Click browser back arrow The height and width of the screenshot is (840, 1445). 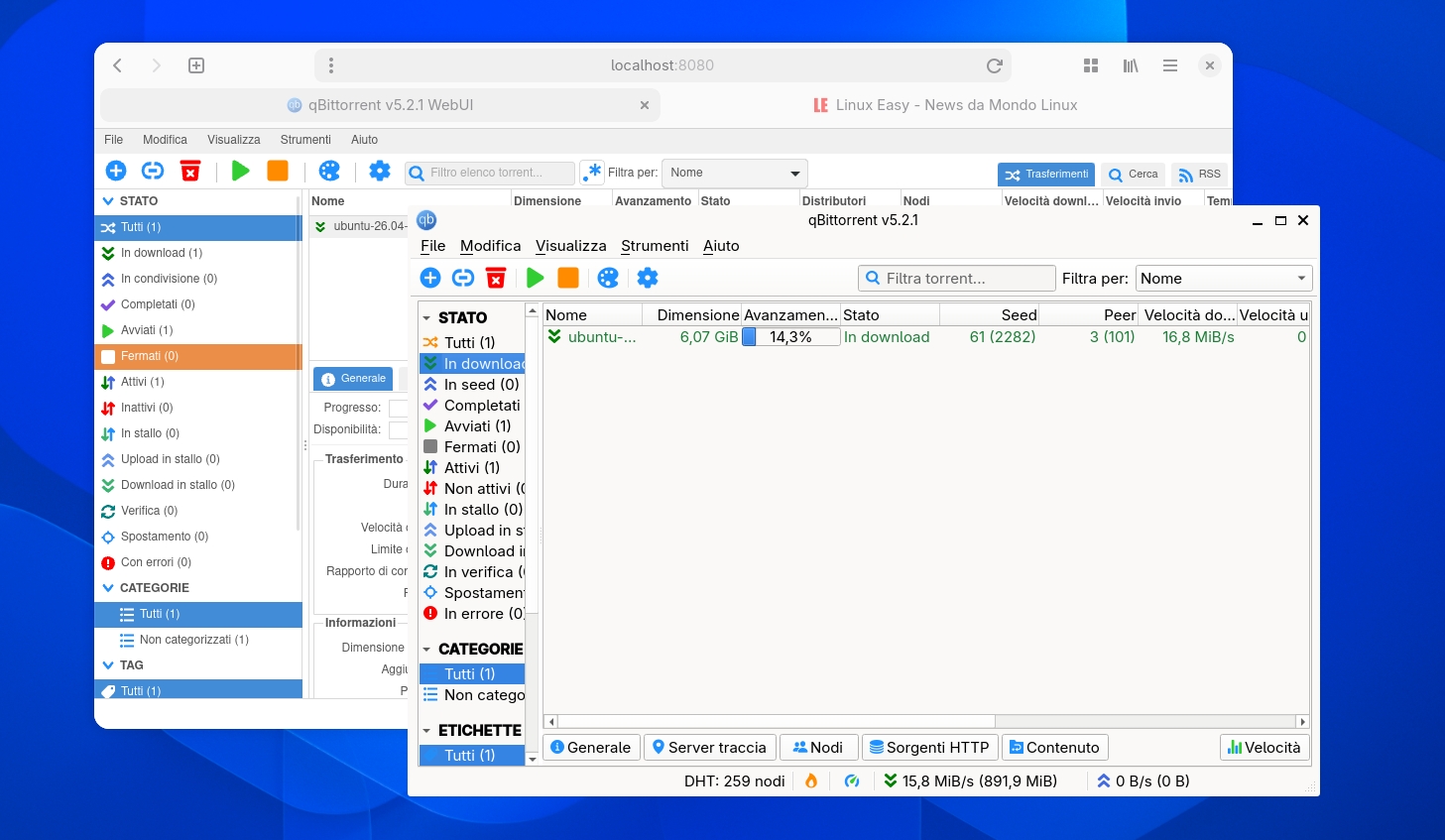(x=118, y=65)
